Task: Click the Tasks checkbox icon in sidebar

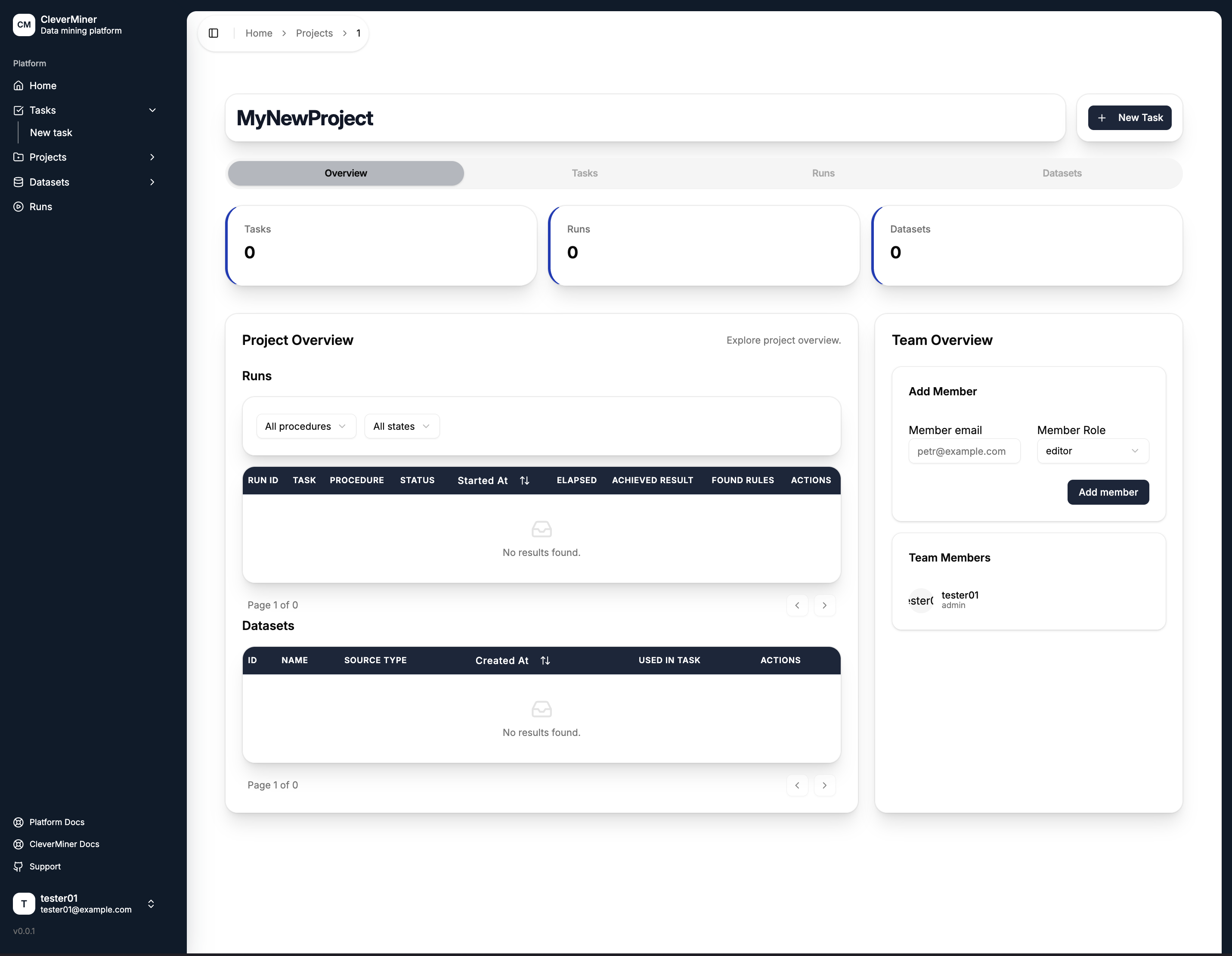Action: coord(19,110)
